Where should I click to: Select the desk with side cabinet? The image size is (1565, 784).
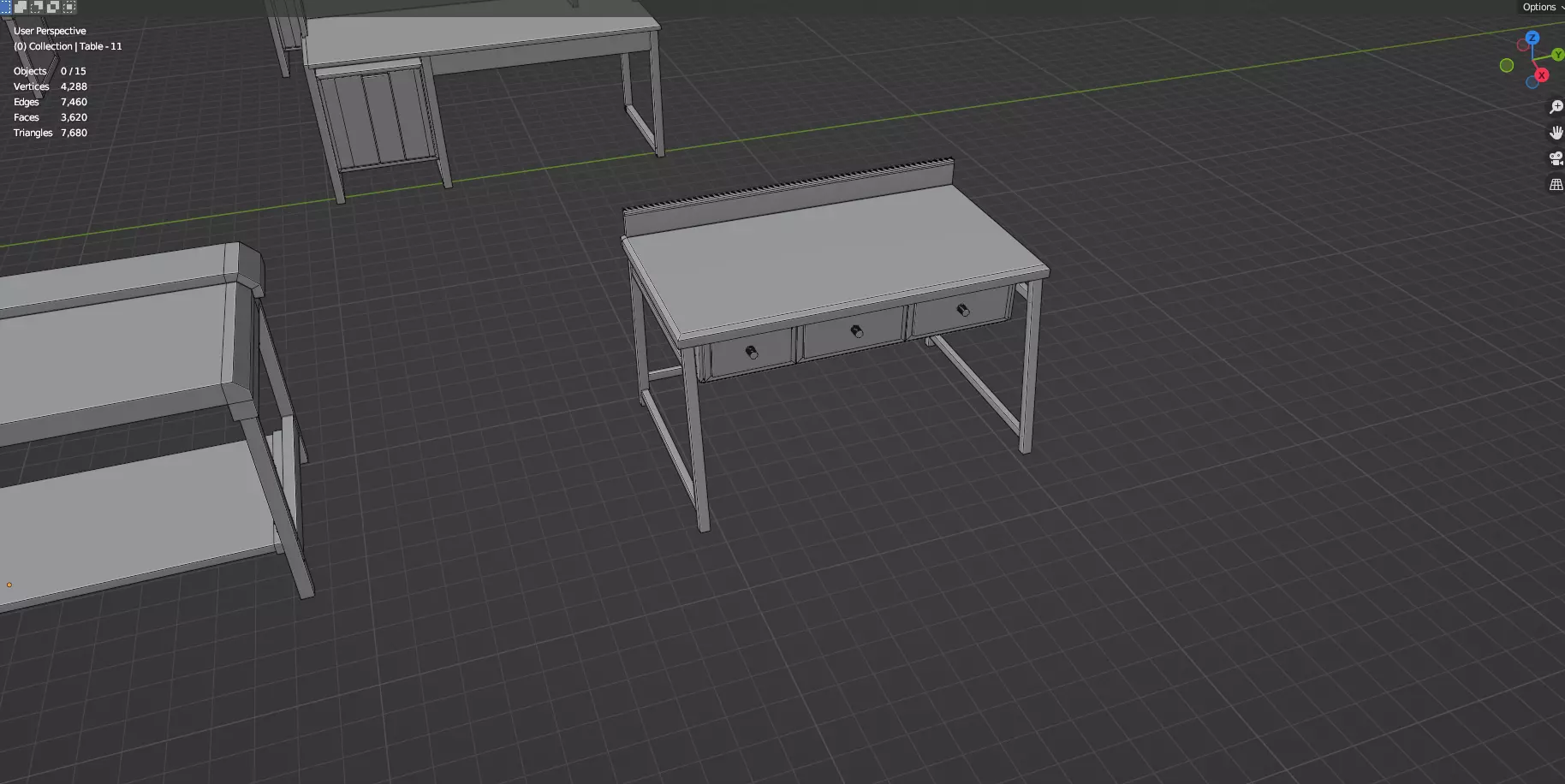479,43
